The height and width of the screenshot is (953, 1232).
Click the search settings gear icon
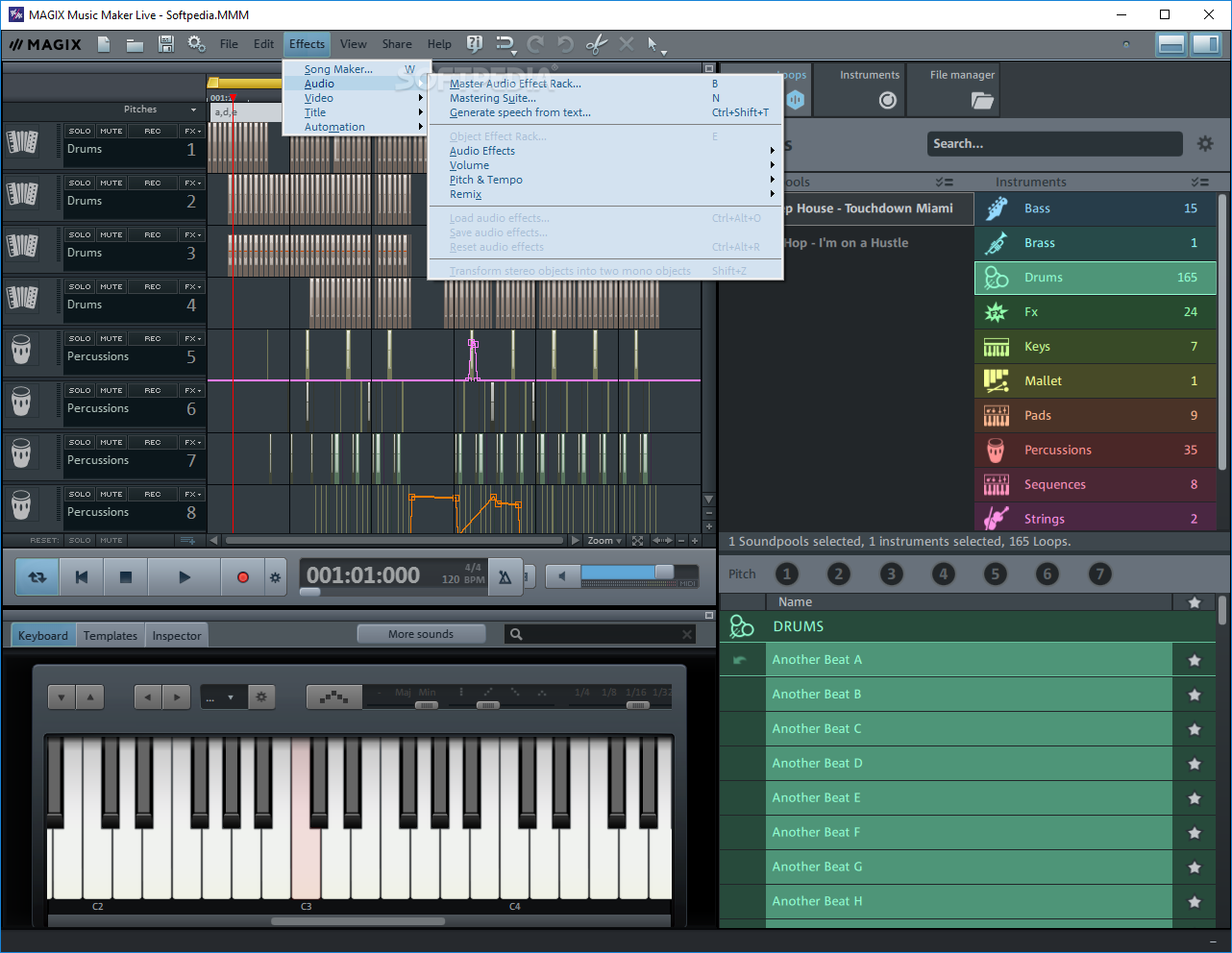1205,144
